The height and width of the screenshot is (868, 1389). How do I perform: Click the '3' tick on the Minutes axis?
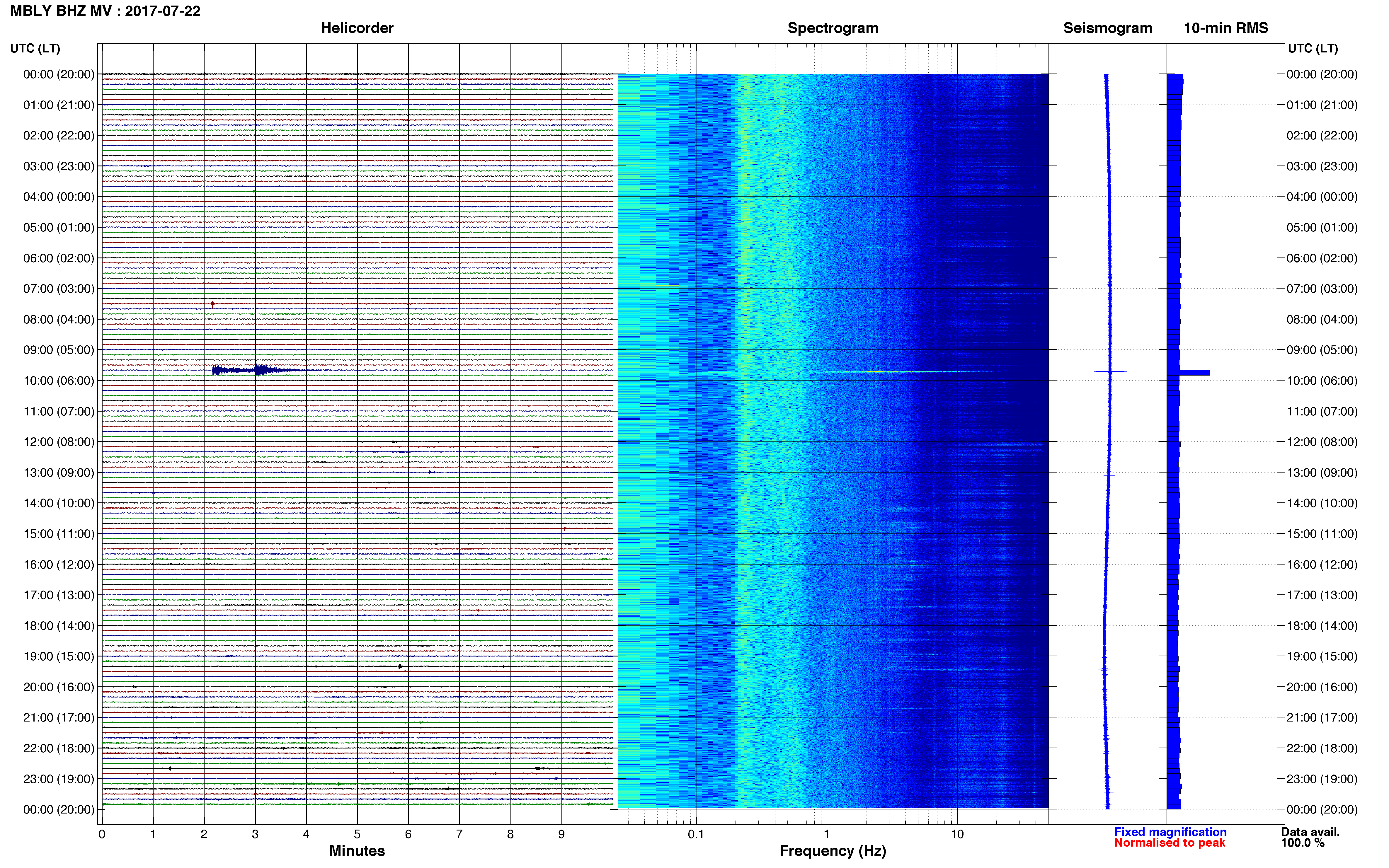[x=255, y=835]
